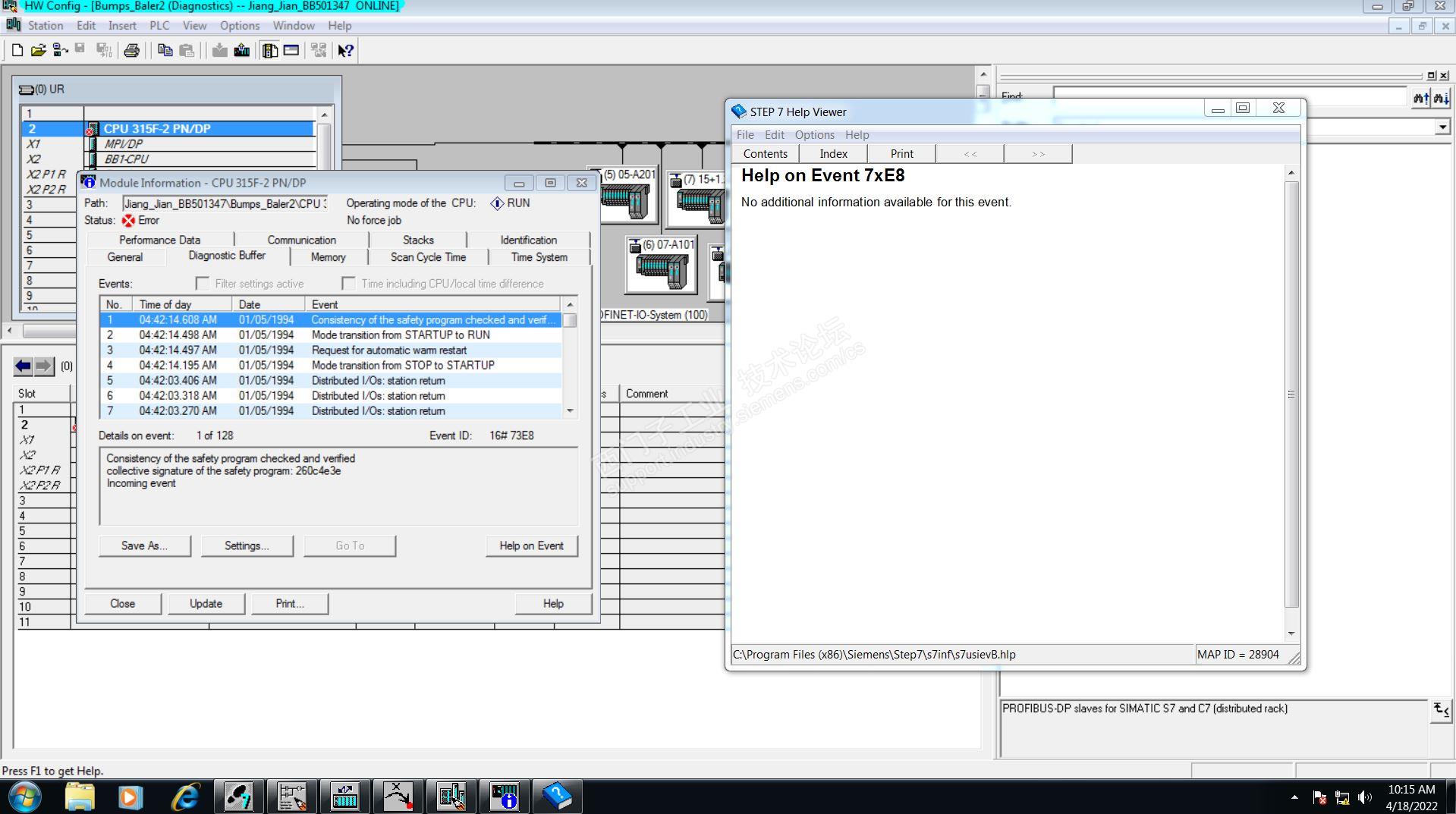Click Help Viewer vertical scrollbar down arrow
This screenshot has width=1456, height=814.
[1291, 634]
